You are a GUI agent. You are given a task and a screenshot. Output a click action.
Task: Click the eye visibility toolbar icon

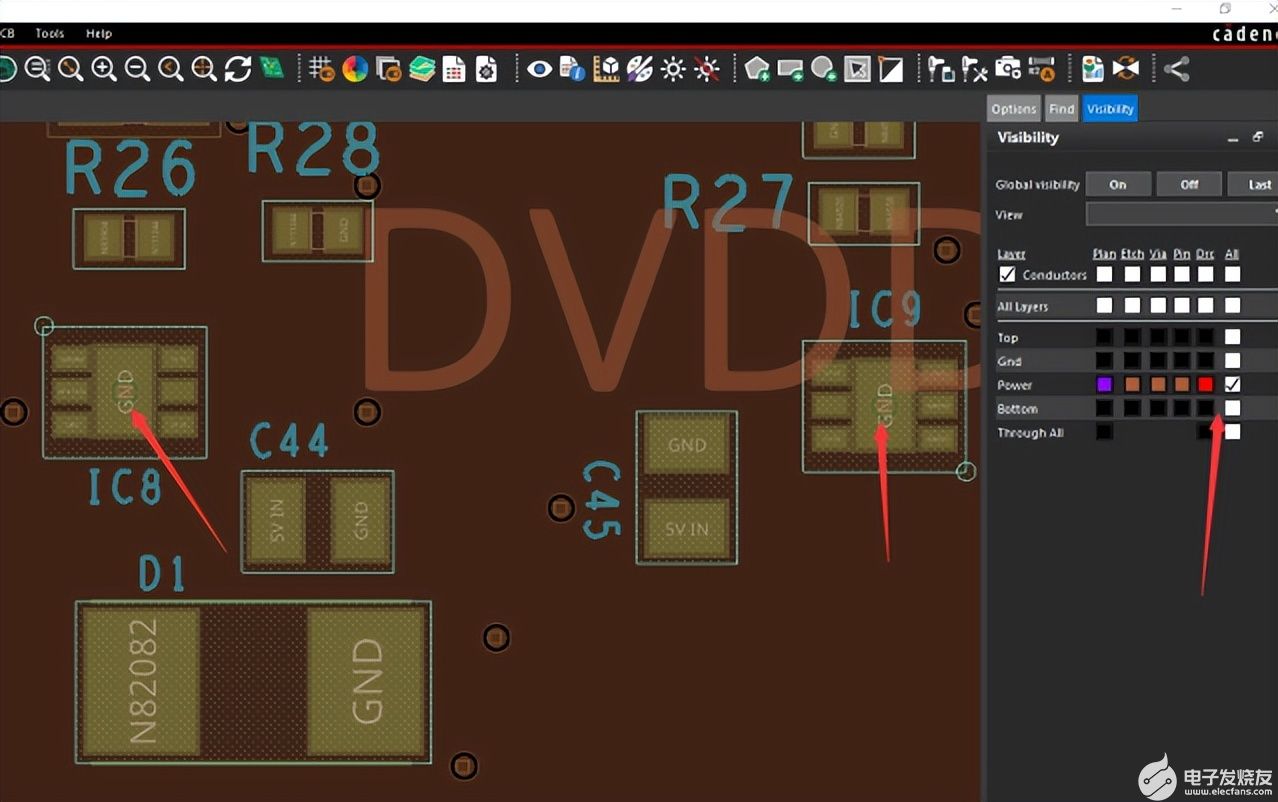point(540,68)
